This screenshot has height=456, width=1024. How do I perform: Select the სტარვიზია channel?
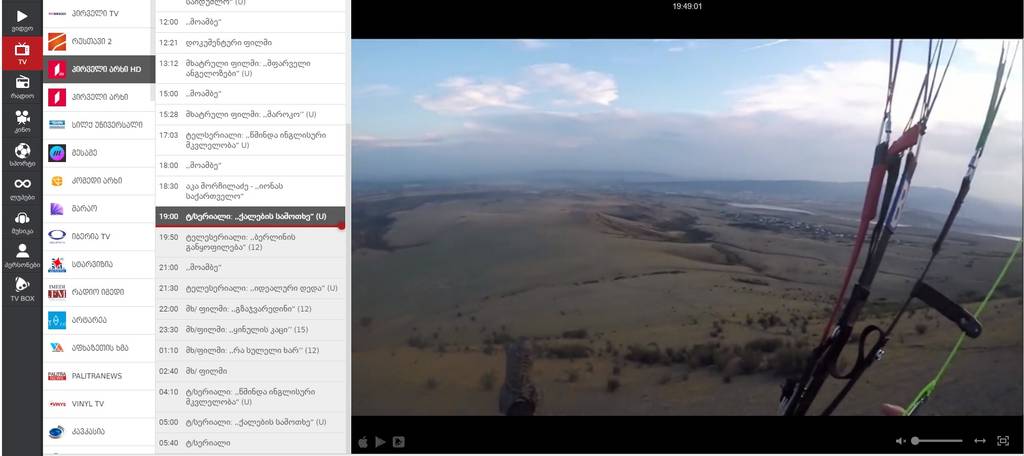click(99, 265)
